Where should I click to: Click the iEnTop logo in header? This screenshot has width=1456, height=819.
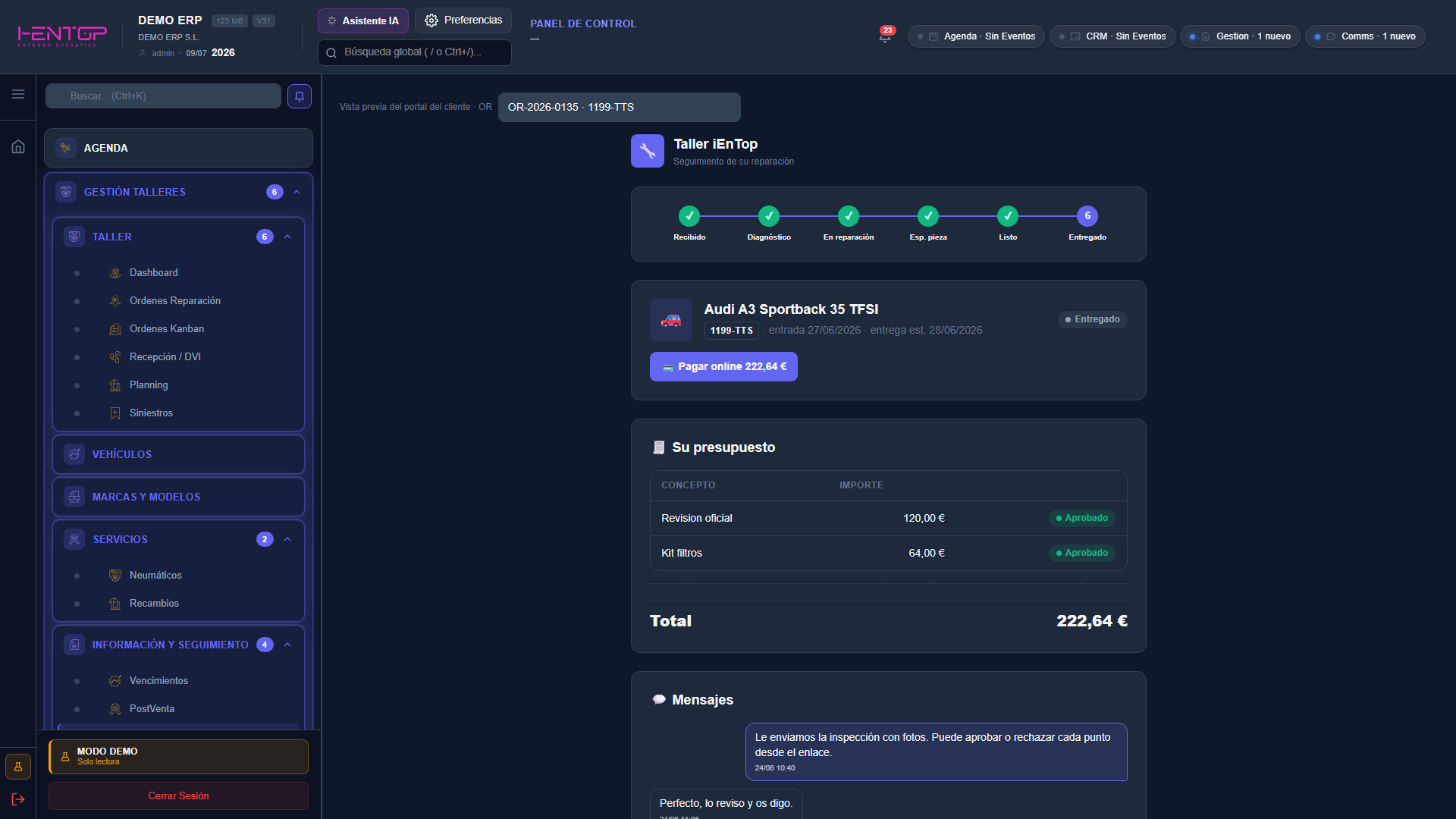(62, 36)
